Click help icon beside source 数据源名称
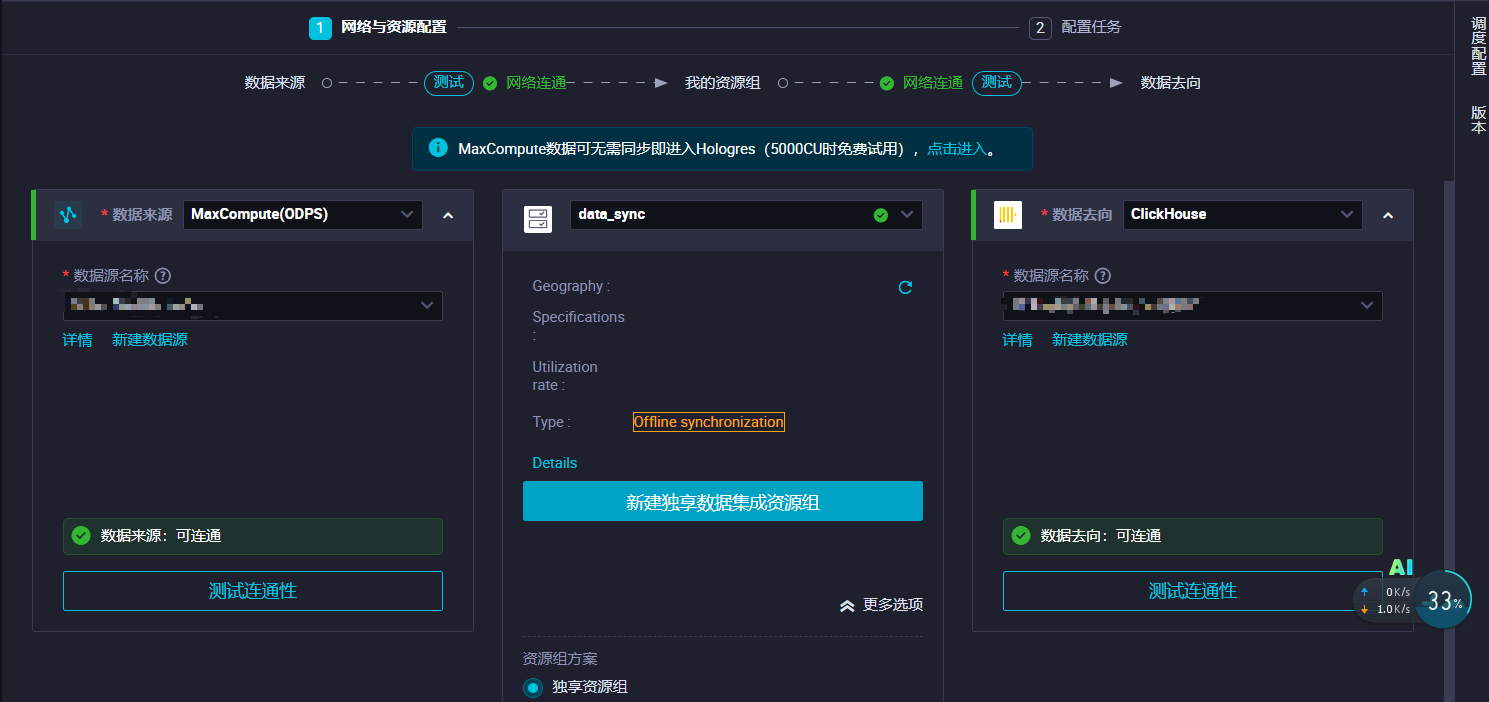 click(x=163, y=275)
